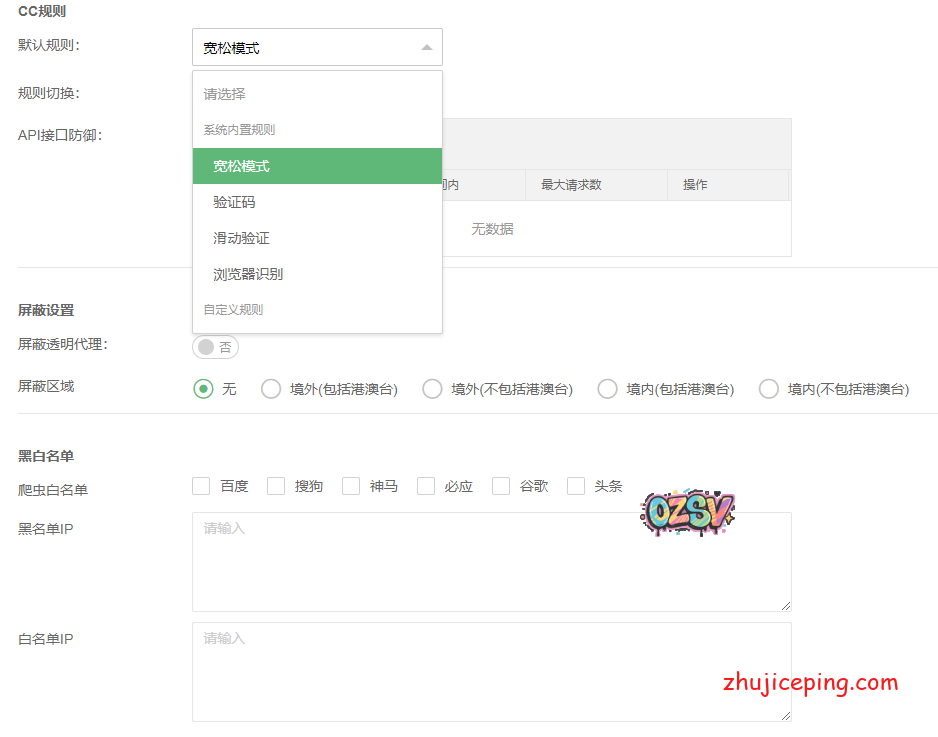938x737 pixels.
Task: Enable the 神马 crawler checkbox
Action: click(x=351, y=486)
